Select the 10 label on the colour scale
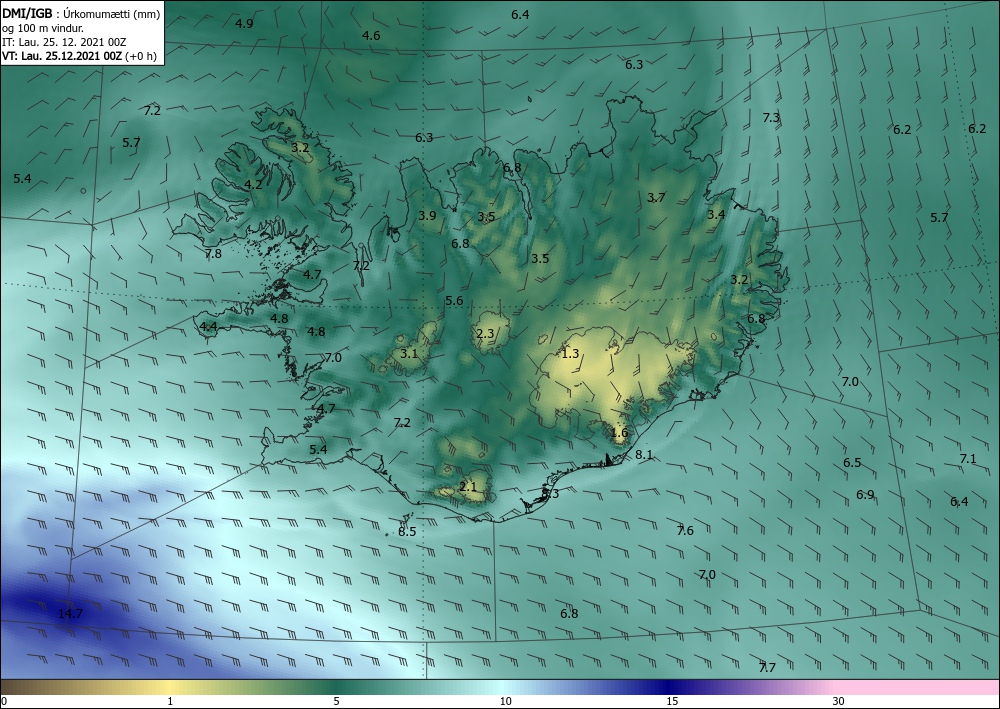The image size is (1000, 709). (505, 702)
